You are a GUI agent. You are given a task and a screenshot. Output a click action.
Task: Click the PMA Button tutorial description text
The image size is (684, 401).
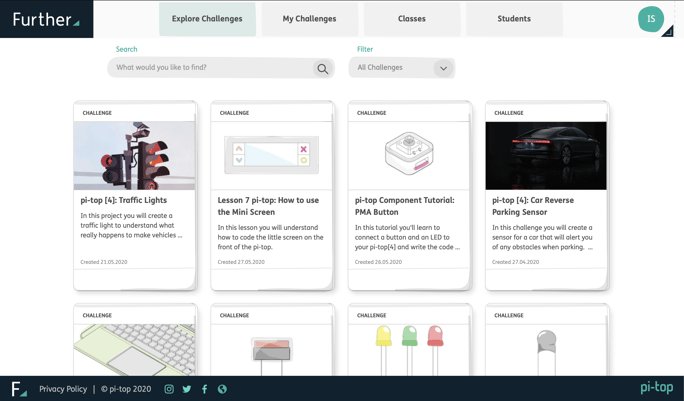click(407, 237)
